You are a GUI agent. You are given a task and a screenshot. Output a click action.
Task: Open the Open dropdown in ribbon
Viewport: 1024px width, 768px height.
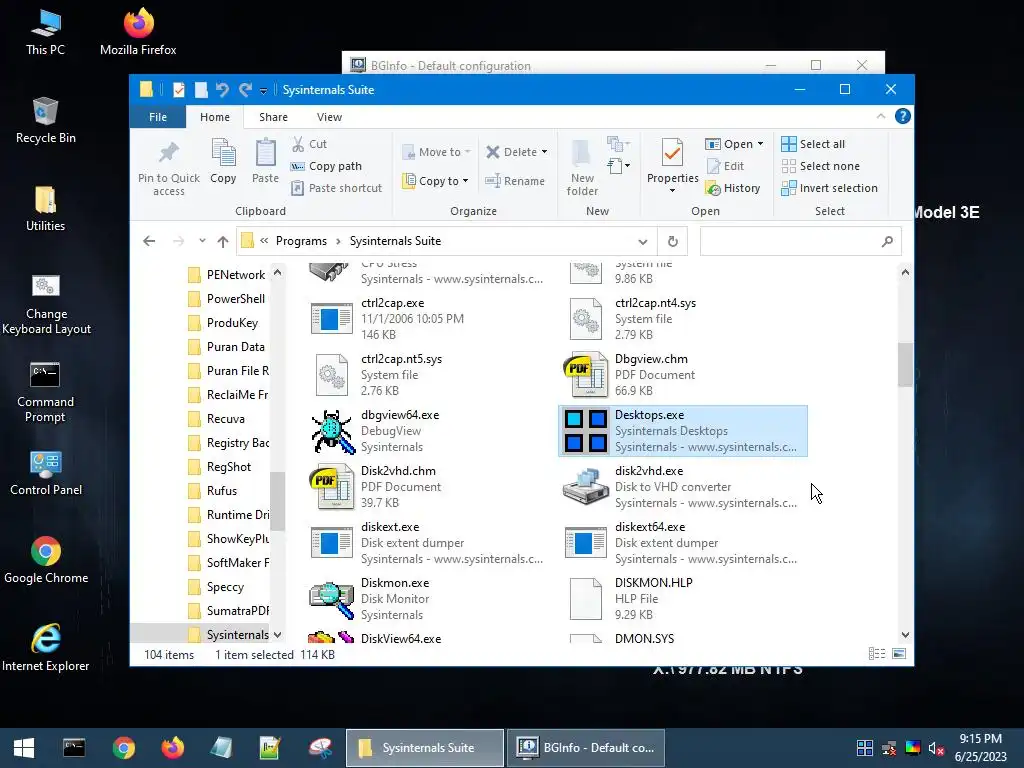coord(734,144)
